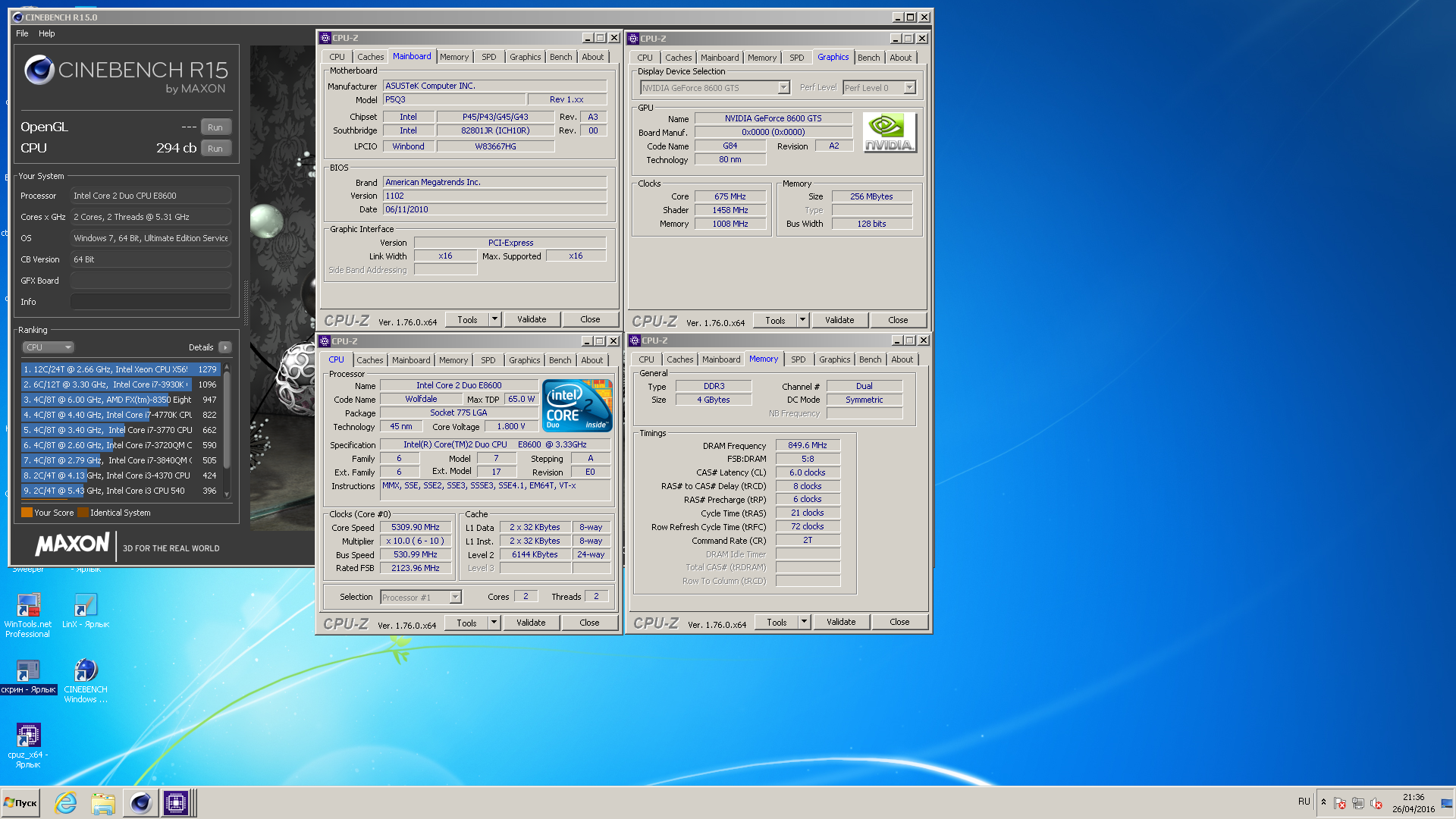Viewport: 1456px width, 819px height.
Task: Click the network tray icon
Action: 1358,803
